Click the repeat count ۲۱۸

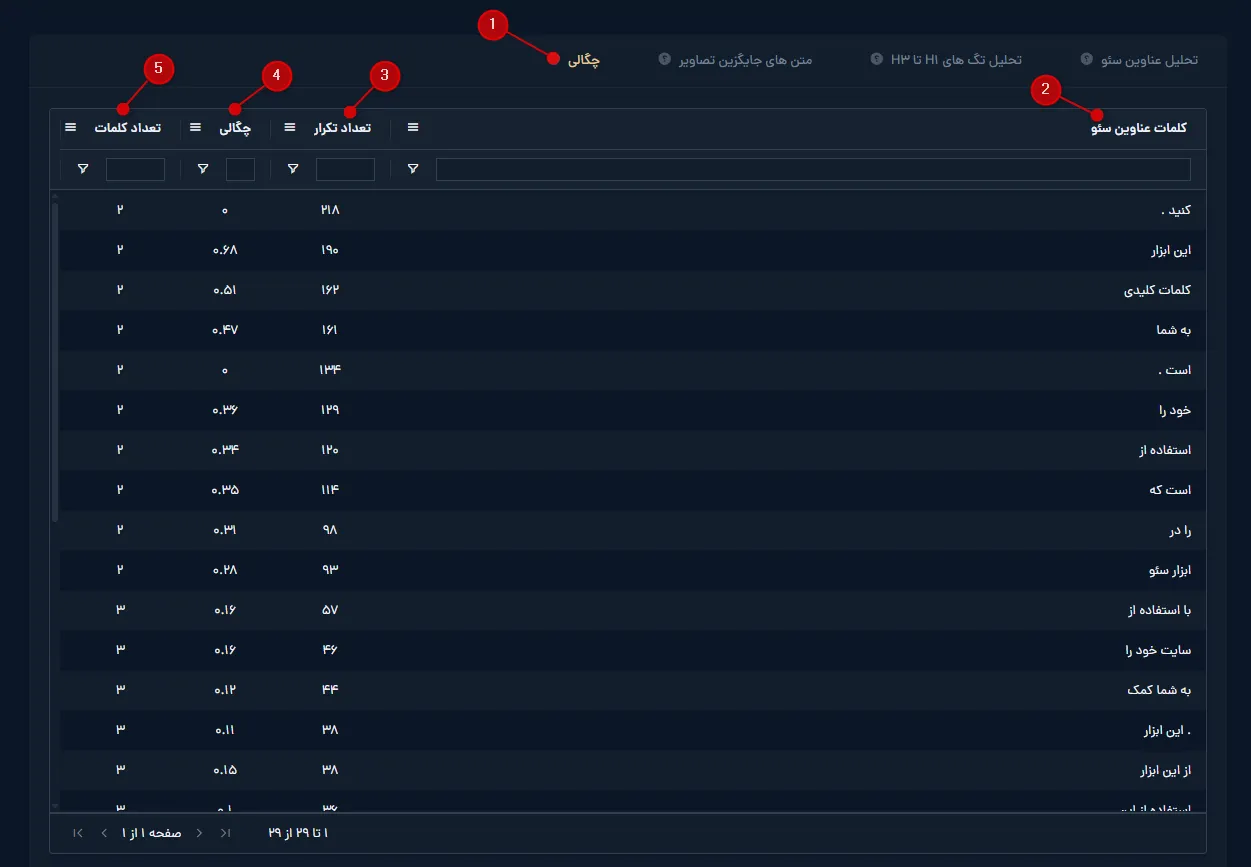[330, 210]
